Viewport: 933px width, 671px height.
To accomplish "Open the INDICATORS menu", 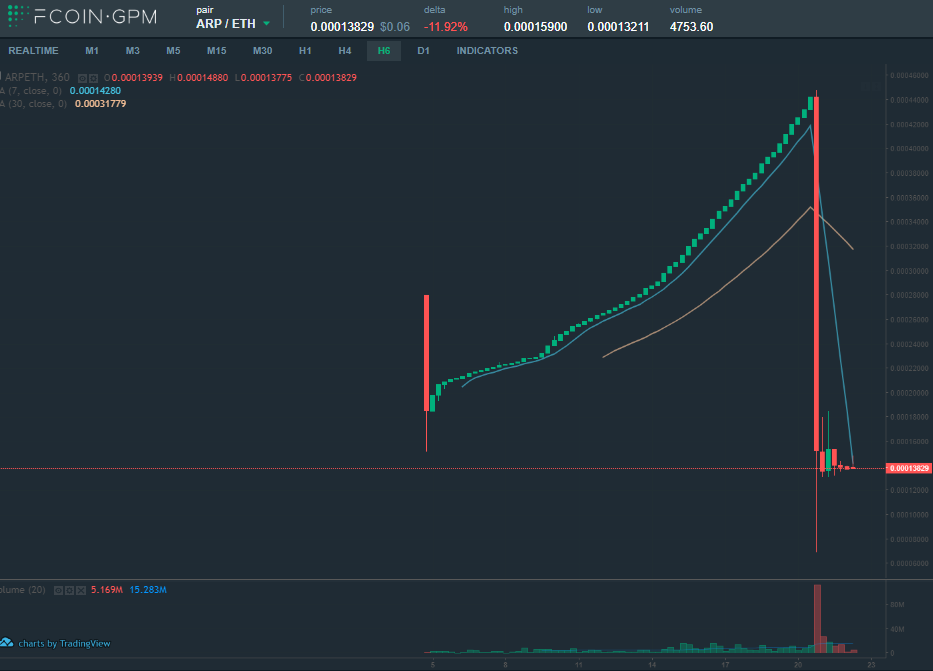I will 487,51.
